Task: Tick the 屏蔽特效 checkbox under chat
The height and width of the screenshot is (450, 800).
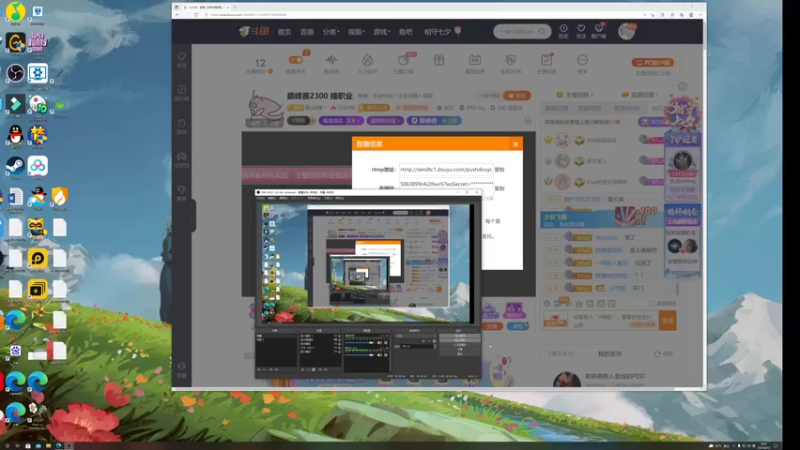Action: [x=652, y=303]
